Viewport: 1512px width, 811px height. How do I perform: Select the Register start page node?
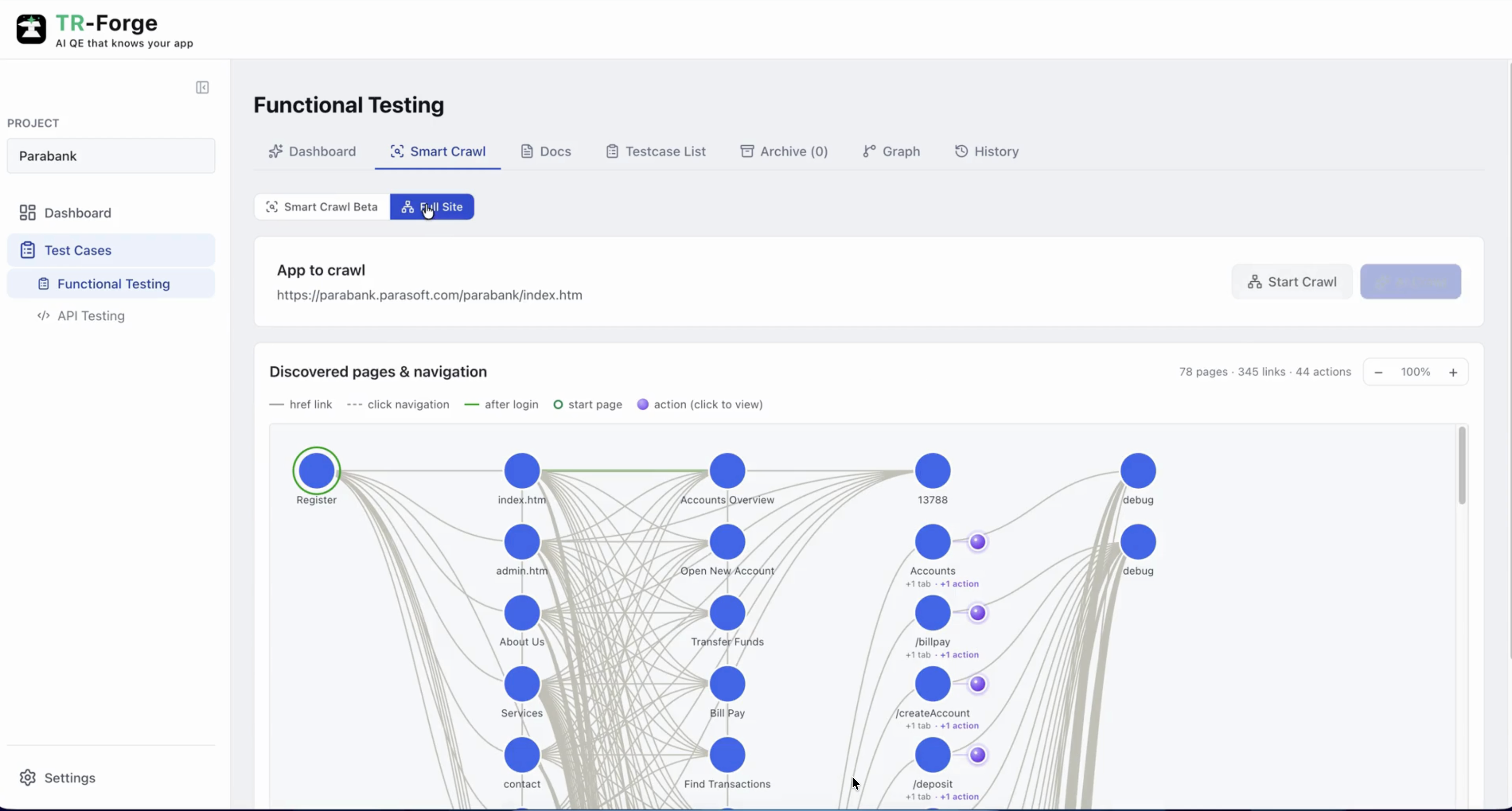(x=316, y=471)
